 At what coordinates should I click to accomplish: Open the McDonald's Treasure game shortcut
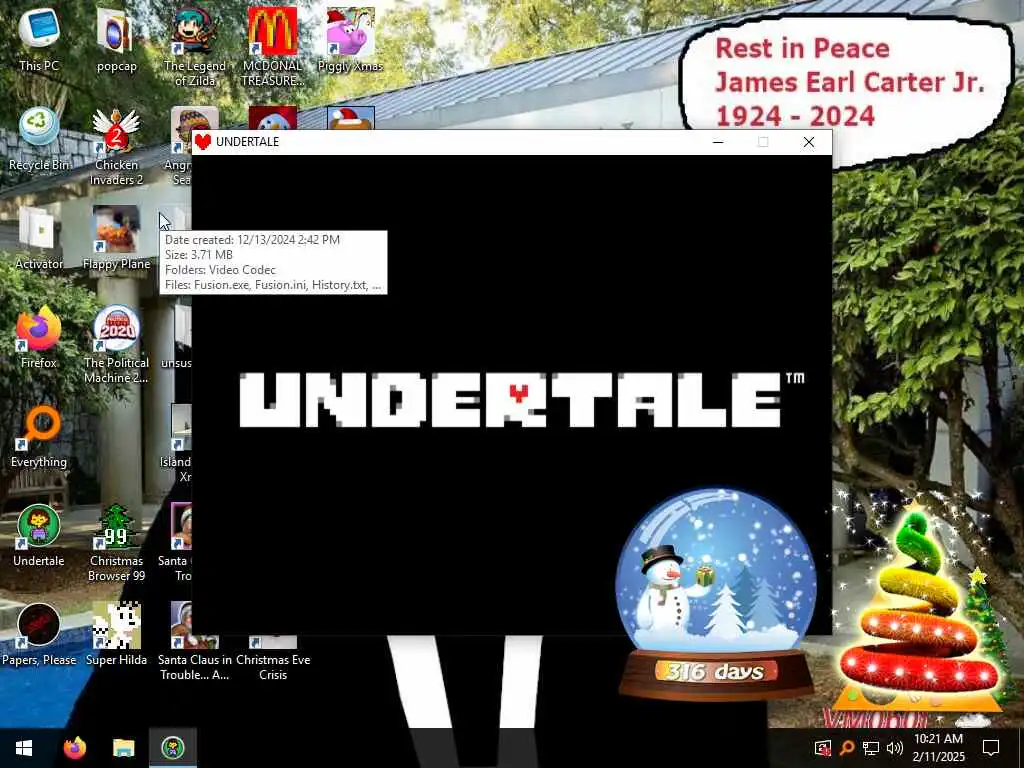272,46
